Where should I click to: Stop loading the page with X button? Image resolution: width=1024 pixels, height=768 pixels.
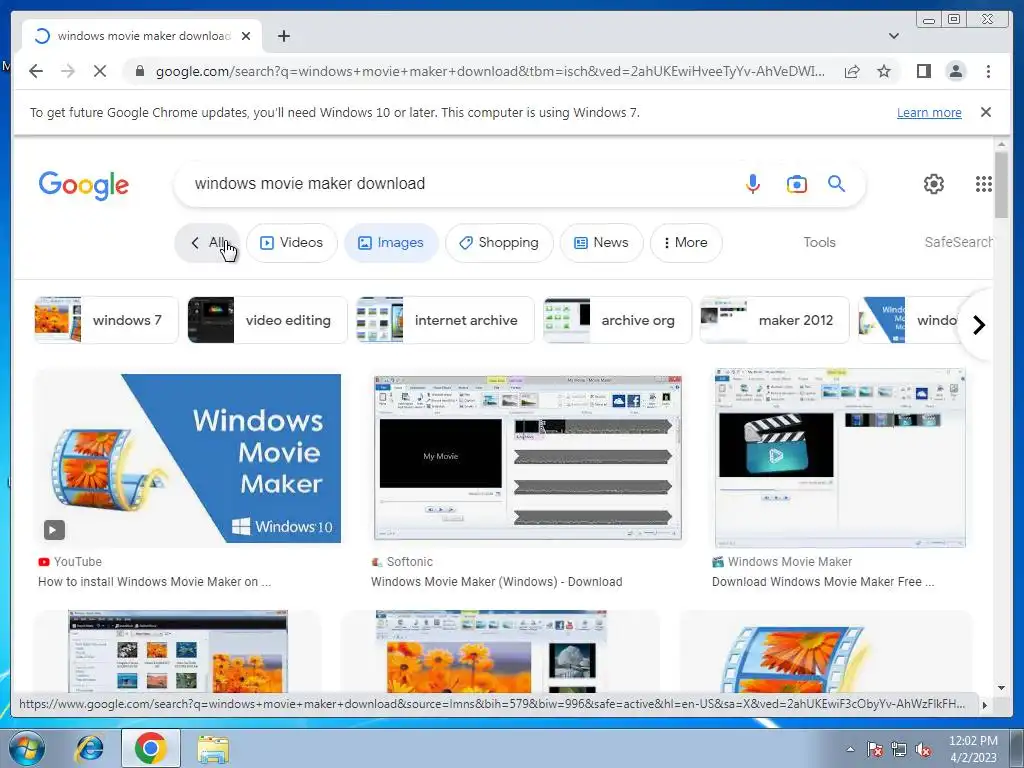[x=100, y=71]
